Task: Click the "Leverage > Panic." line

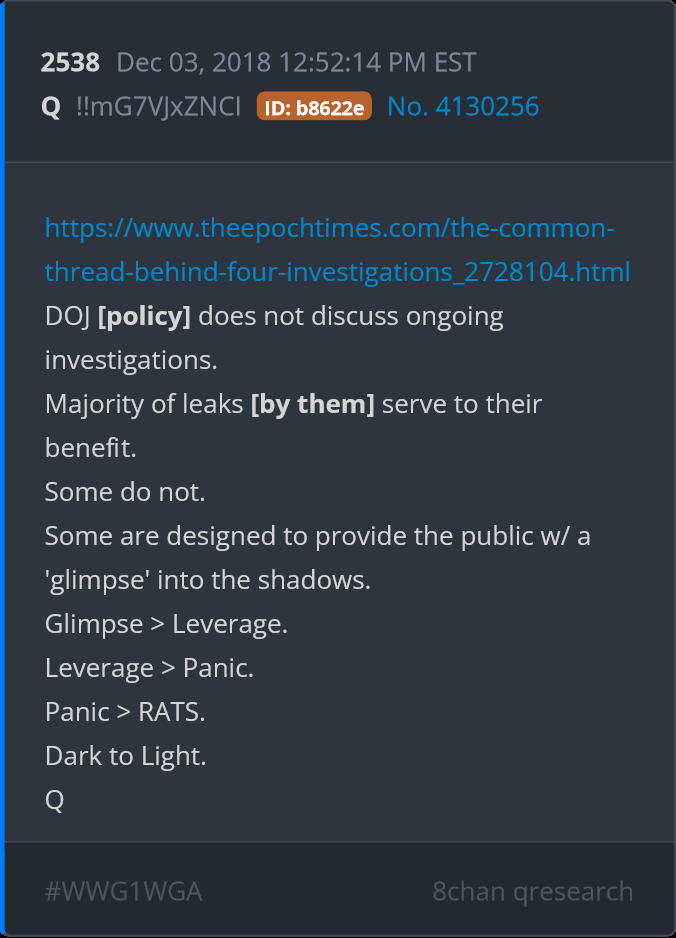Action: click(x=149, y=668)
